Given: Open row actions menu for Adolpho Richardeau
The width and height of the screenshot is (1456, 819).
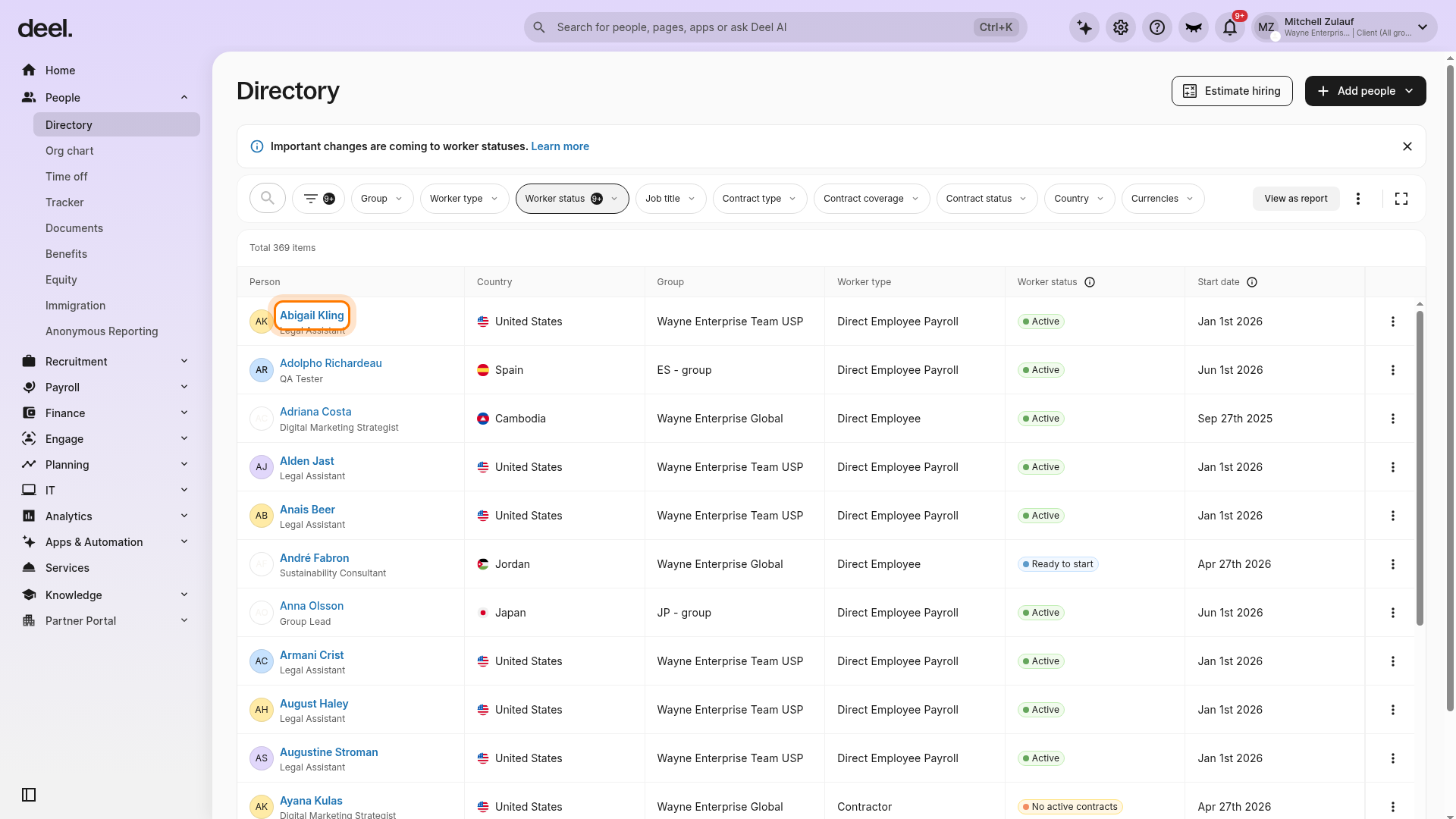Looking at the screenshot, I should click(1393, 370).
